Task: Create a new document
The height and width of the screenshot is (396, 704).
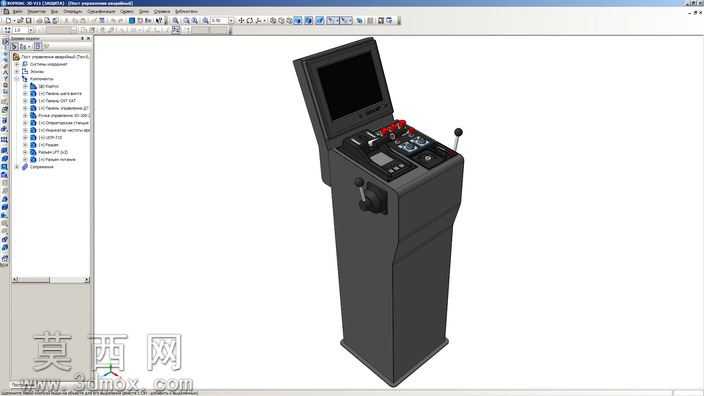Action: click(x=8, y=21)
